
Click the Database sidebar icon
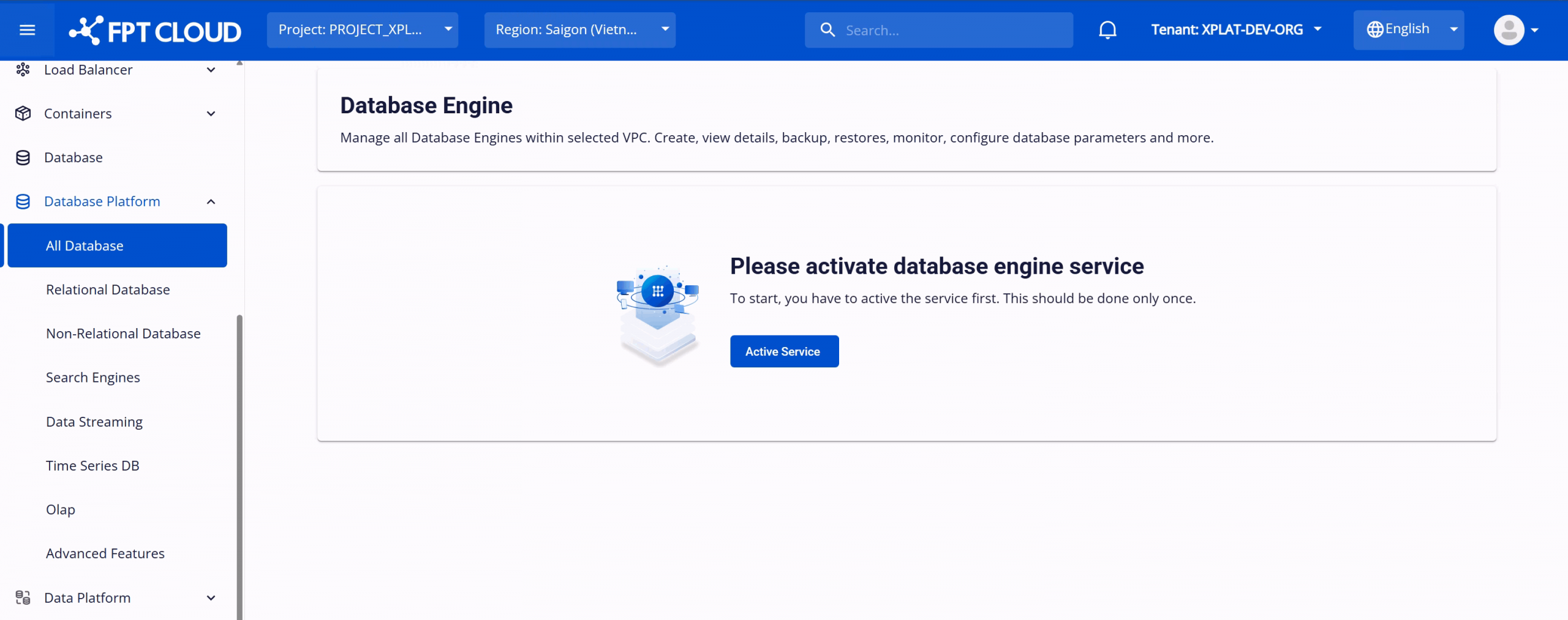pos(23,158)
